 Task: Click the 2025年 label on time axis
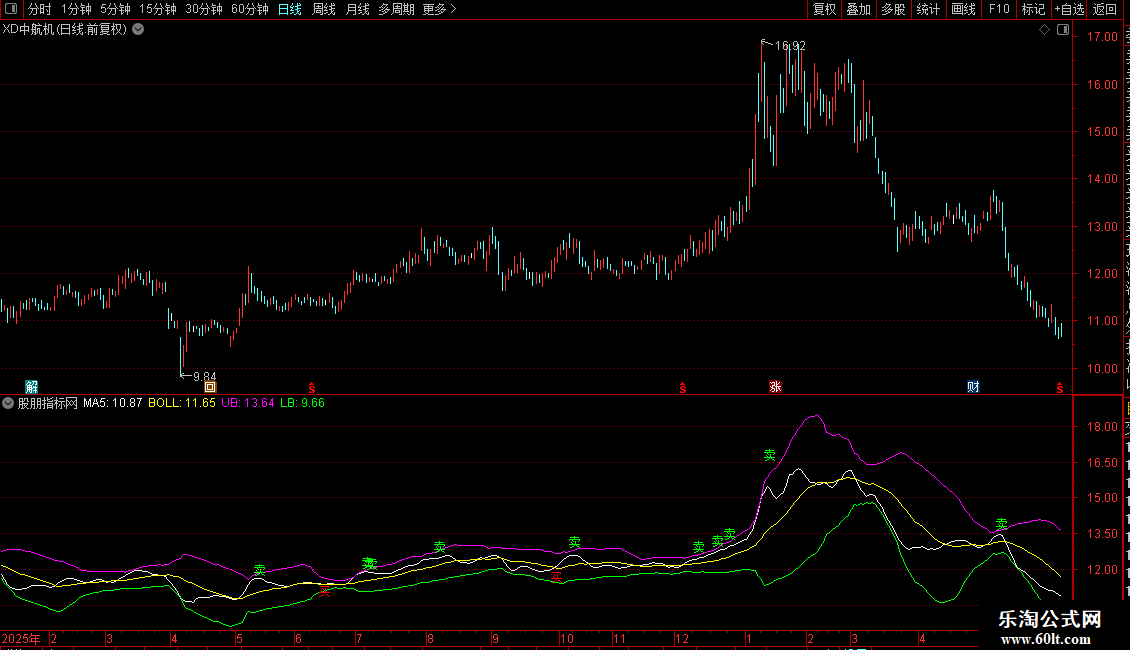(21, 638)
